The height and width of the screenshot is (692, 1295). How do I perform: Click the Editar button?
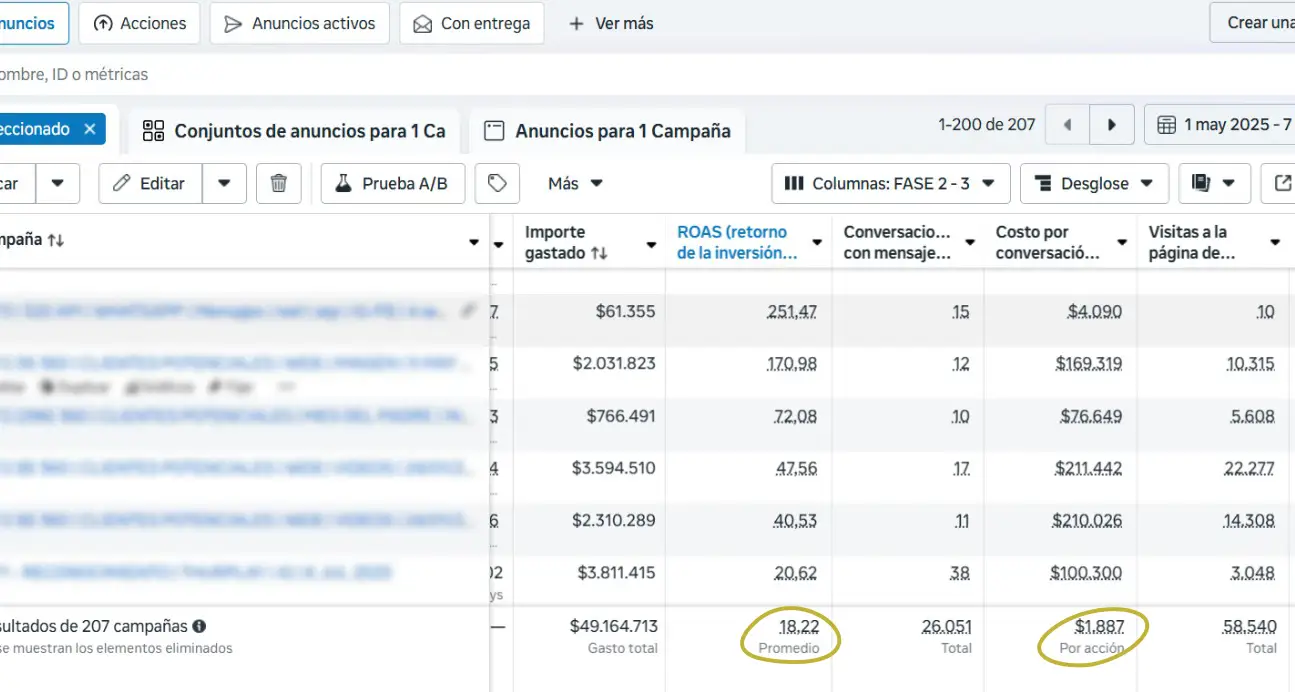pos(150,183)
